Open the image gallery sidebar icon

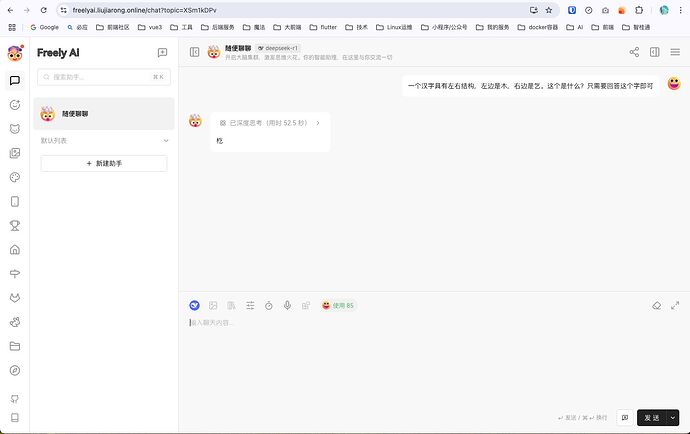[15, 153]
